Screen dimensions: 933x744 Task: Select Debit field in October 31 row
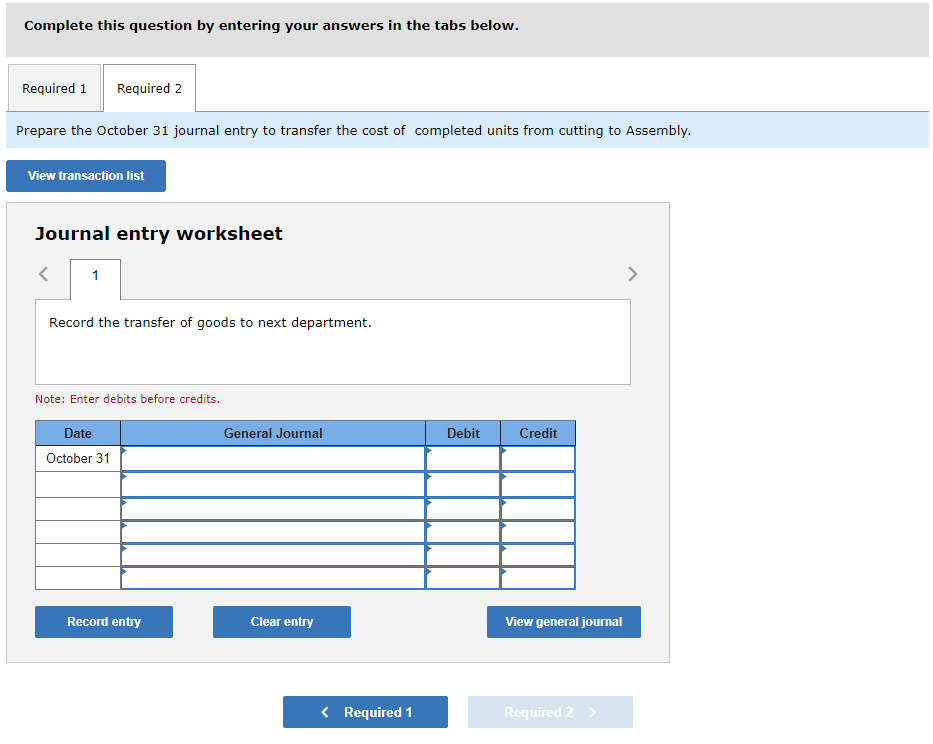pos(463,458)
